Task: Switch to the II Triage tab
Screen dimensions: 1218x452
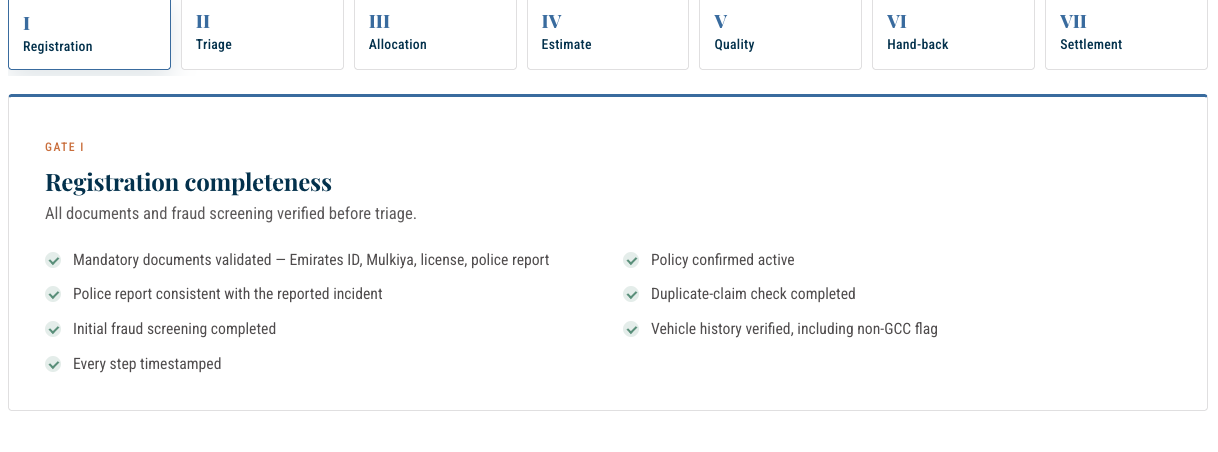Action: (262, 34)
